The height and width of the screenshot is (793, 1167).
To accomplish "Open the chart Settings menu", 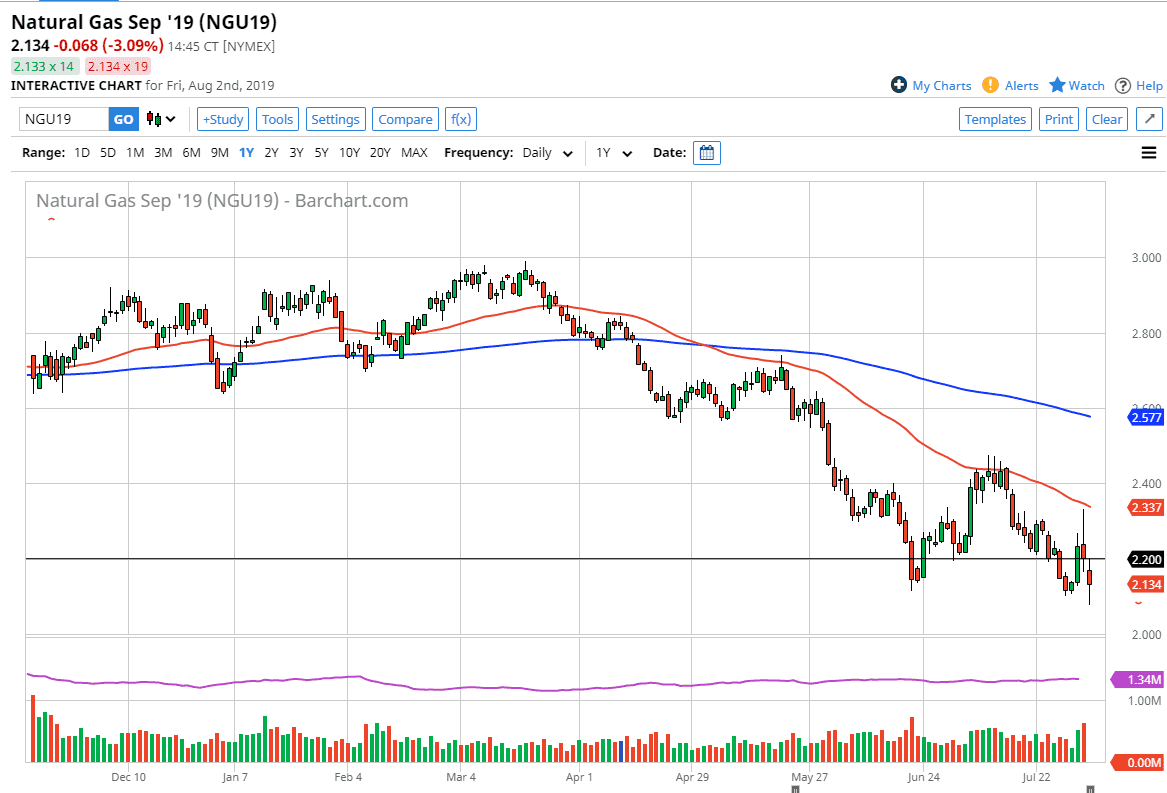I will (x=335, y=119).
